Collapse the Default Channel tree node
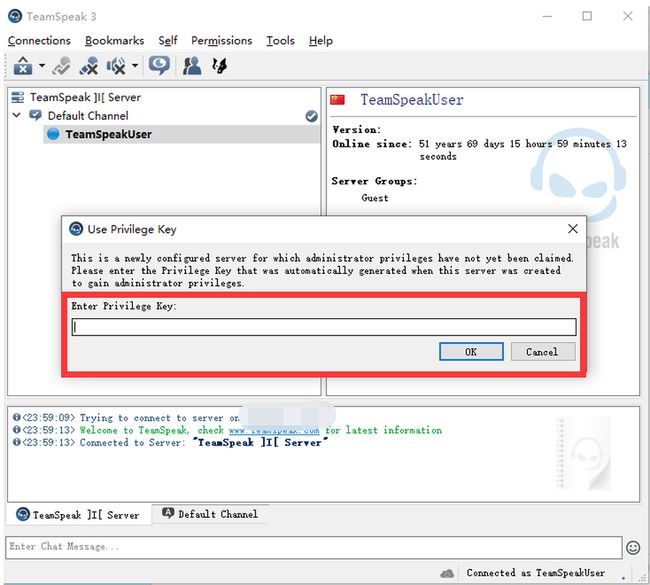 coord(17,115)
